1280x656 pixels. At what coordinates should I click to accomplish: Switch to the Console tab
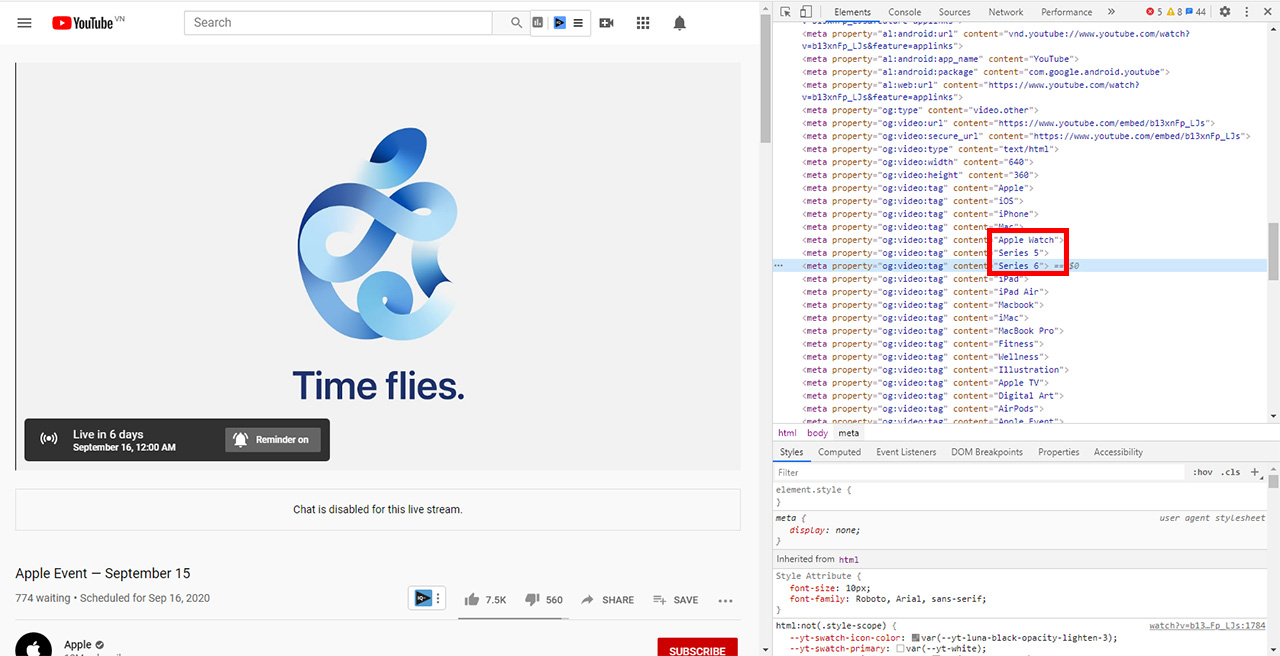(x=905, y=12)
